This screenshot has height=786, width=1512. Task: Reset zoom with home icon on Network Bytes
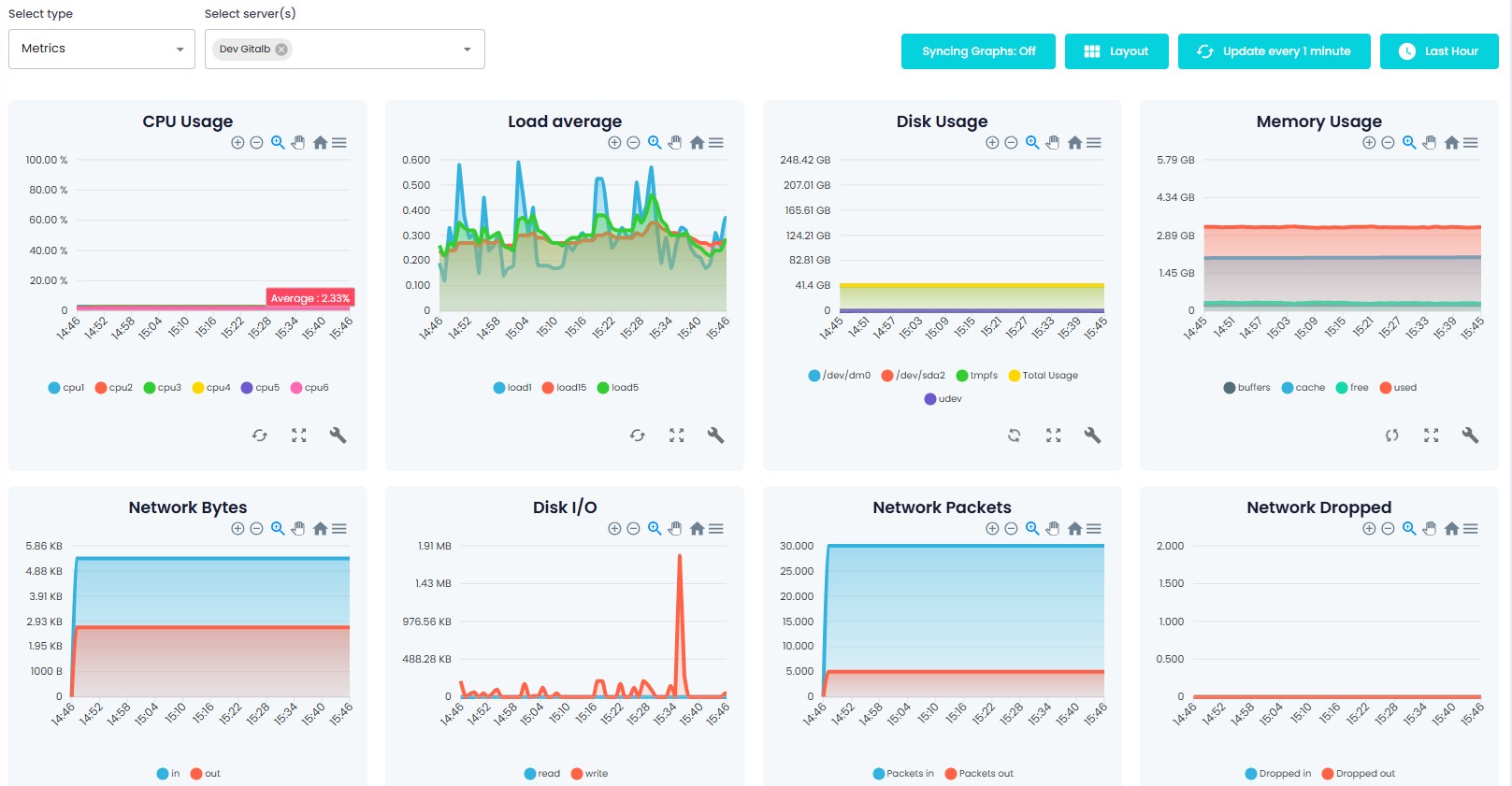point(320,529)
